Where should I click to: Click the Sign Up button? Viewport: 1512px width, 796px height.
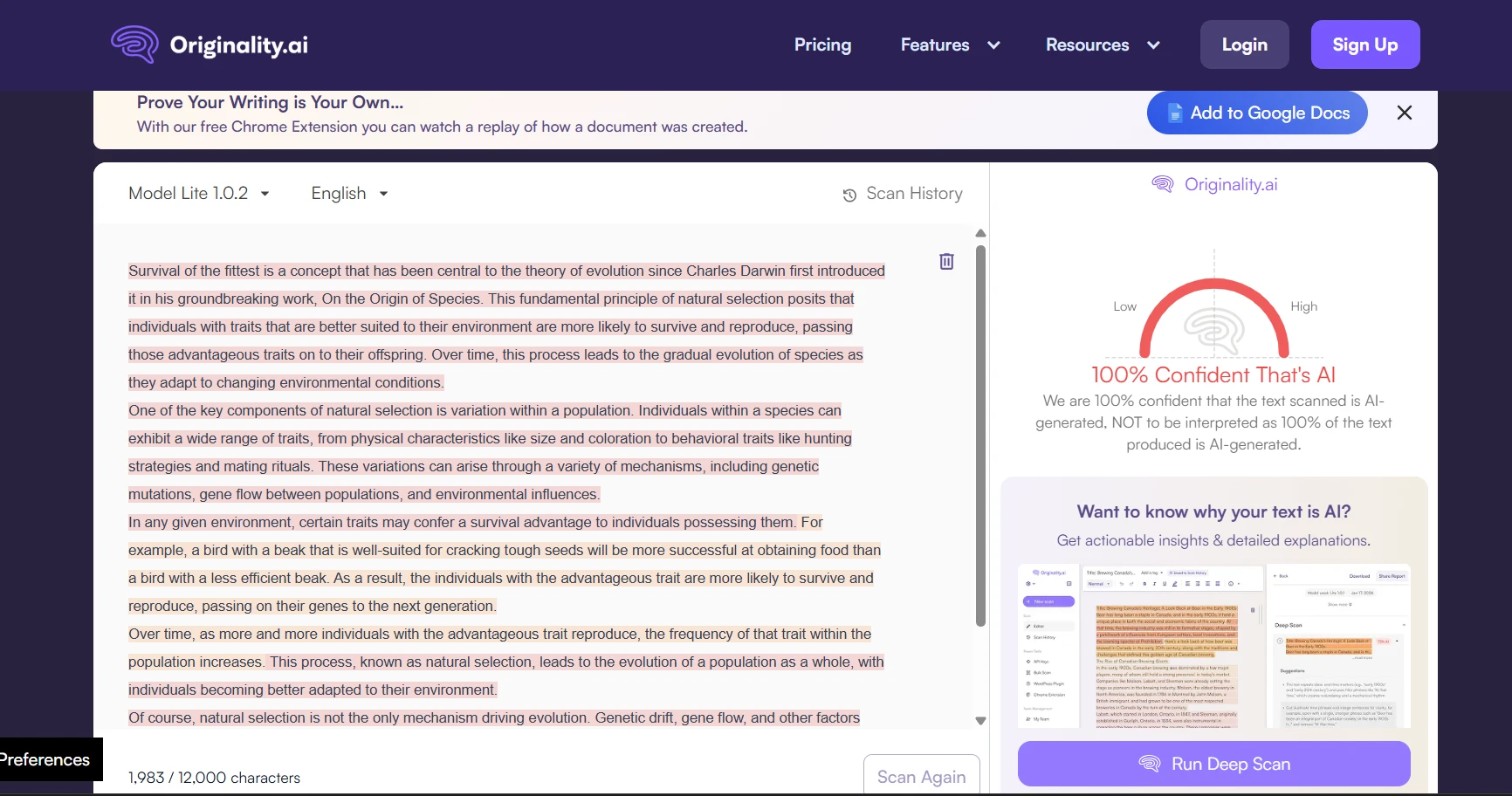pos(1364,45)
